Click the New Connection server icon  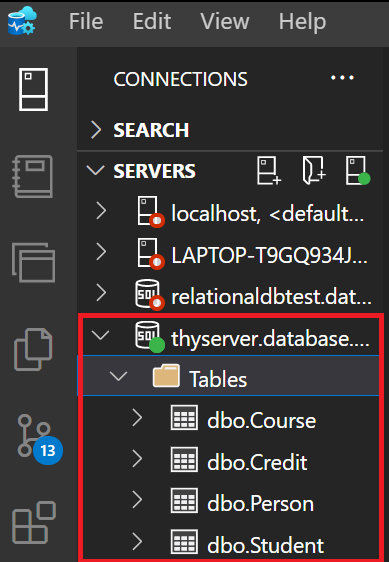coord(269,170)
